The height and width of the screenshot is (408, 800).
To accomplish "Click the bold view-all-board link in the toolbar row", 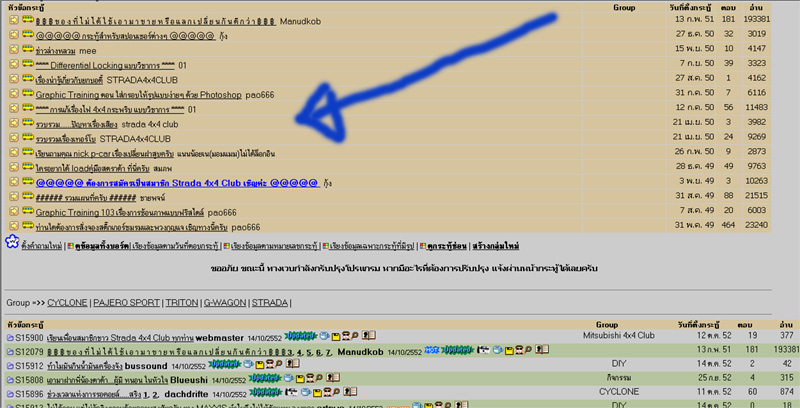I will (102, 246).
